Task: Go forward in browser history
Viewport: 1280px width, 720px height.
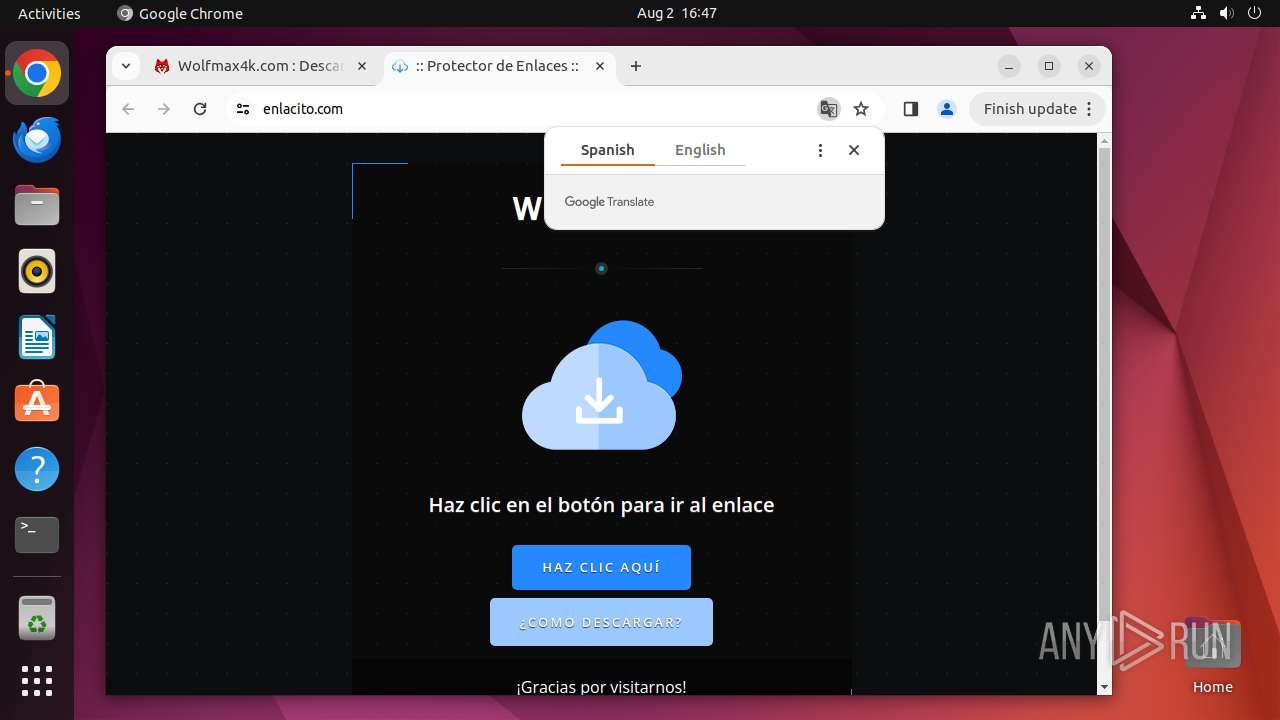Action: 164,109
